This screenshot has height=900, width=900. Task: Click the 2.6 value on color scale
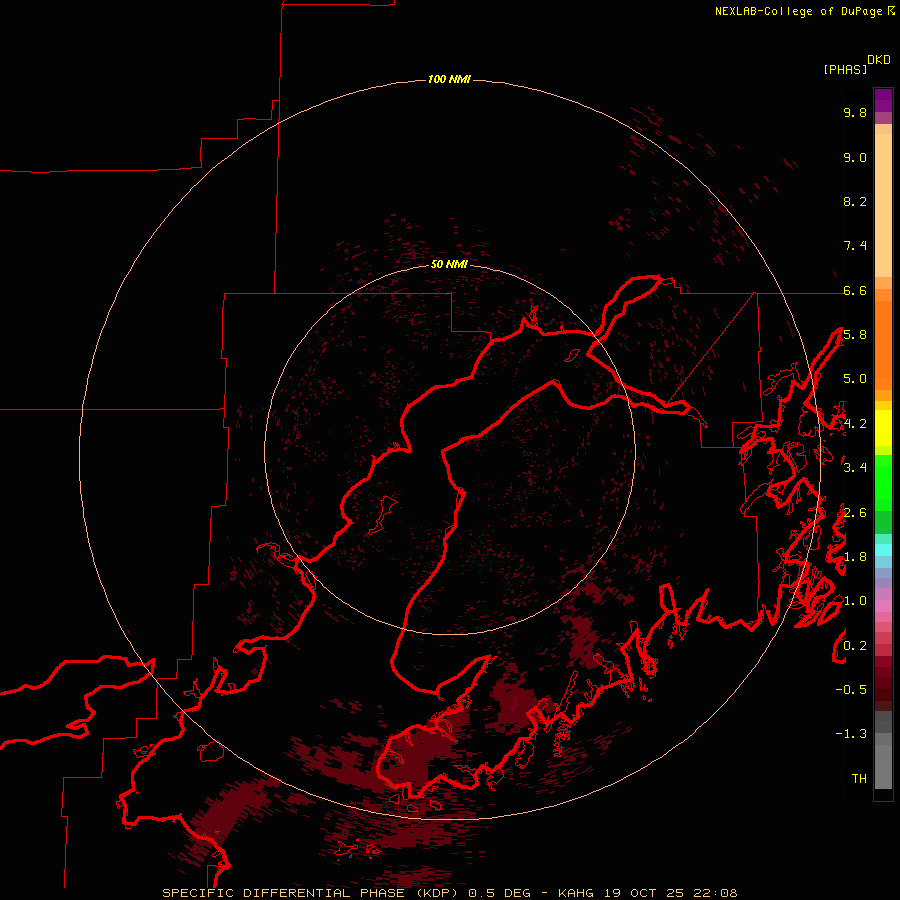pyautogui.click(x=855, y=513)
